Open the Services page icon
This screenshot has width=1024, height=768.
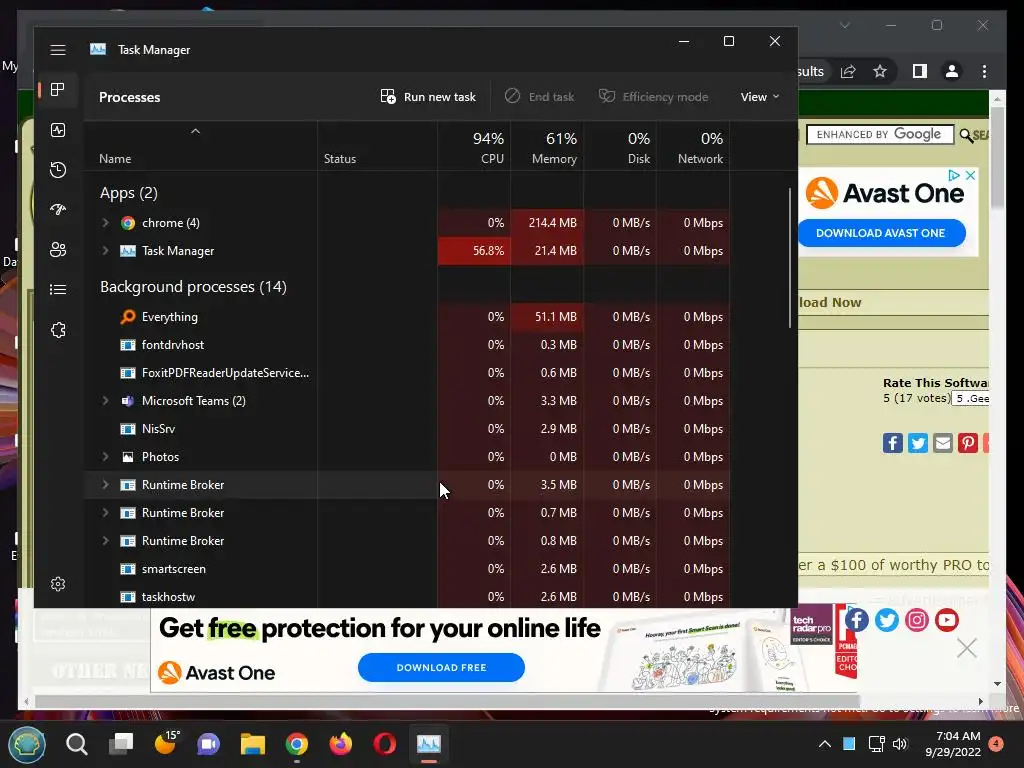click(58, 330)
